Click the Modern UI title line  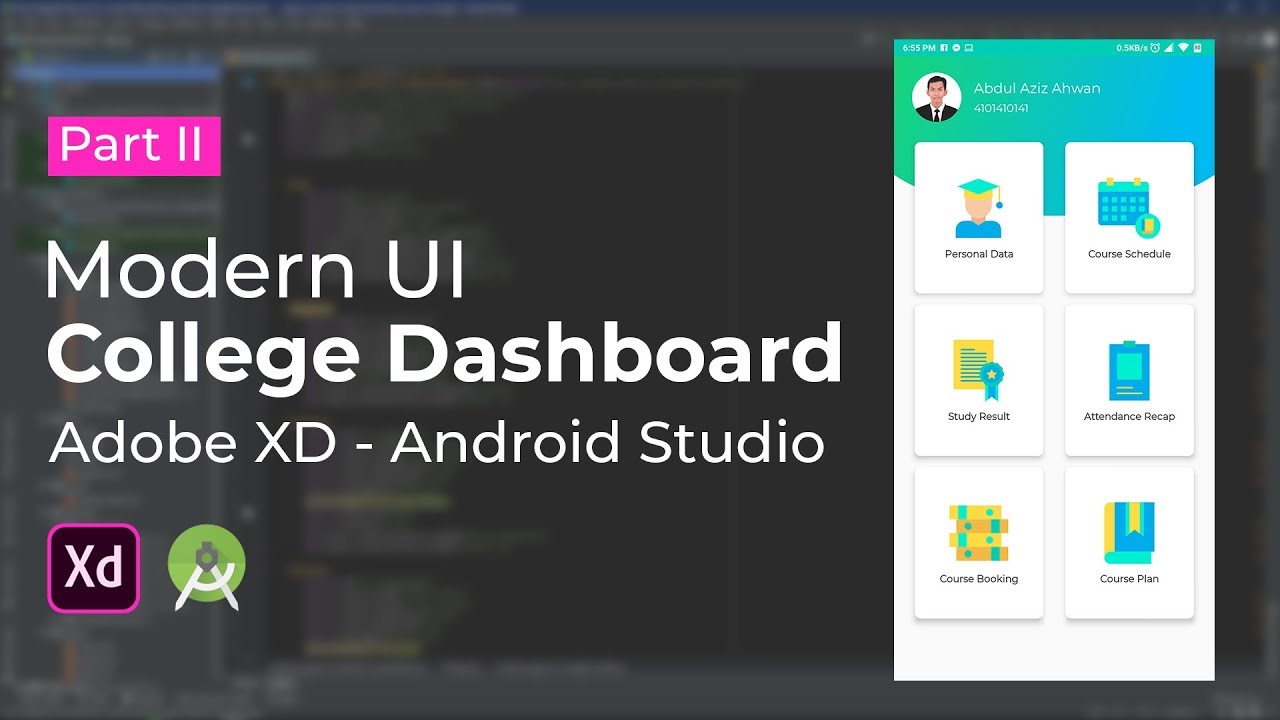pos(256,271)
